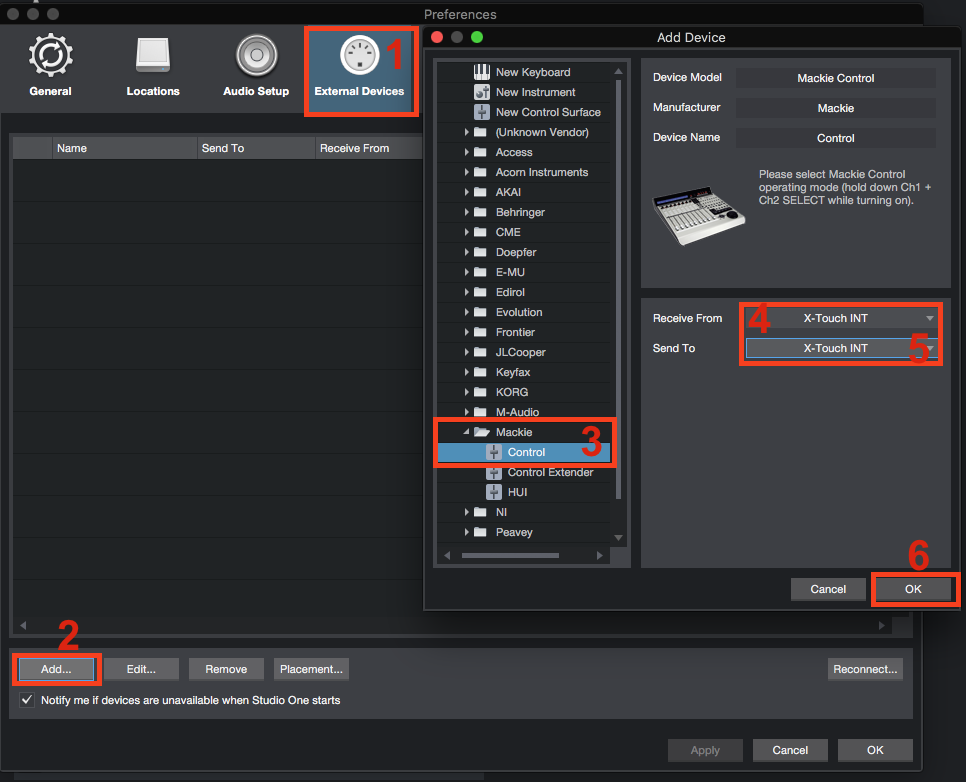Click the device list vertical scrollbar
Screen dimensions: 966x782
(x=619, y=300)
